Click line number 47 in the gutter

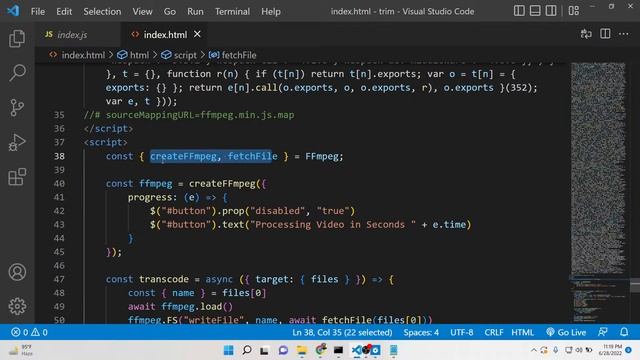(59, 279)
